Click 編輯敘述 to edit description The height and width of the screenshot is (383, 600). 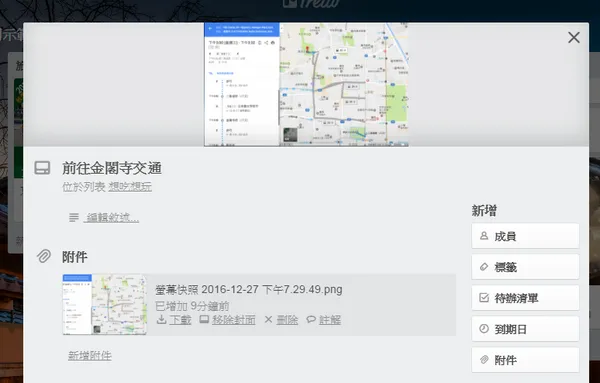(x=111, y=218)
